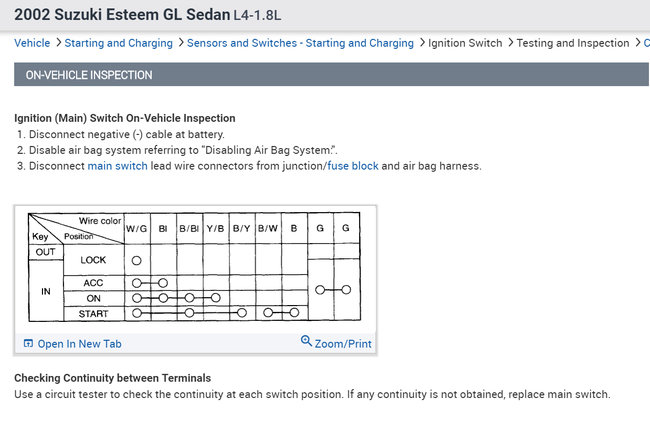Click the Open In New Tab icon

[x=28, y=343]
